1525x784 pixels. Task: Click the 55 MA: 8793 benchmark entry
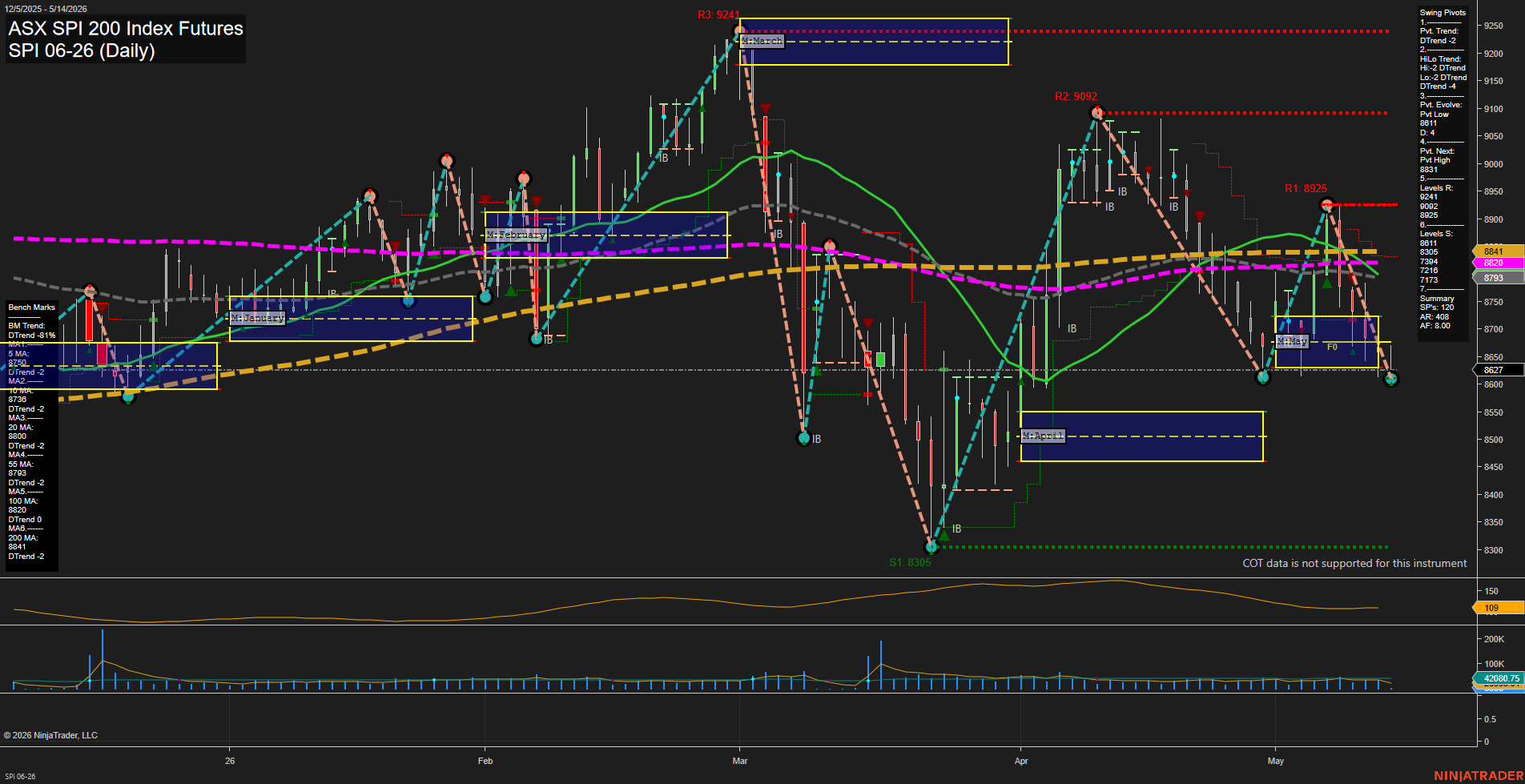[22, 468]
